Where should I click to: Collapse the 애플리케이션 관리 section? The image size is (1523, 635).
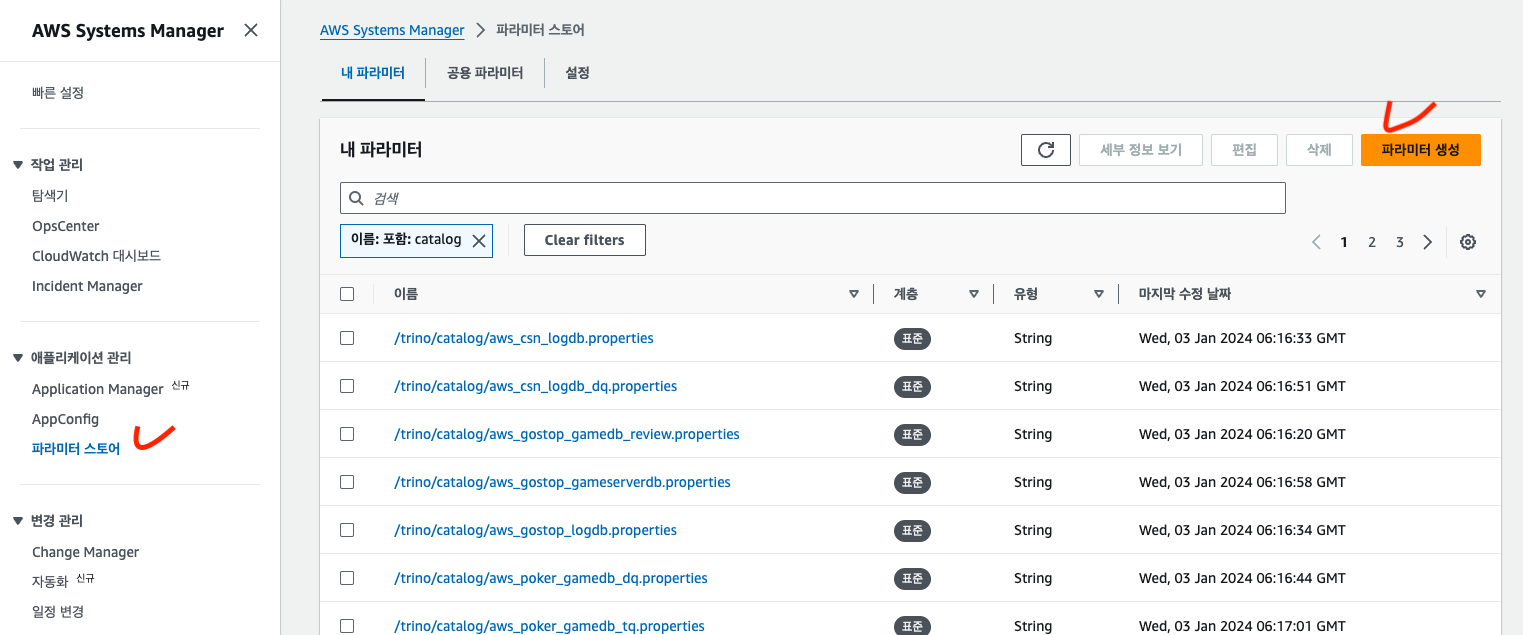coord(17,358)
